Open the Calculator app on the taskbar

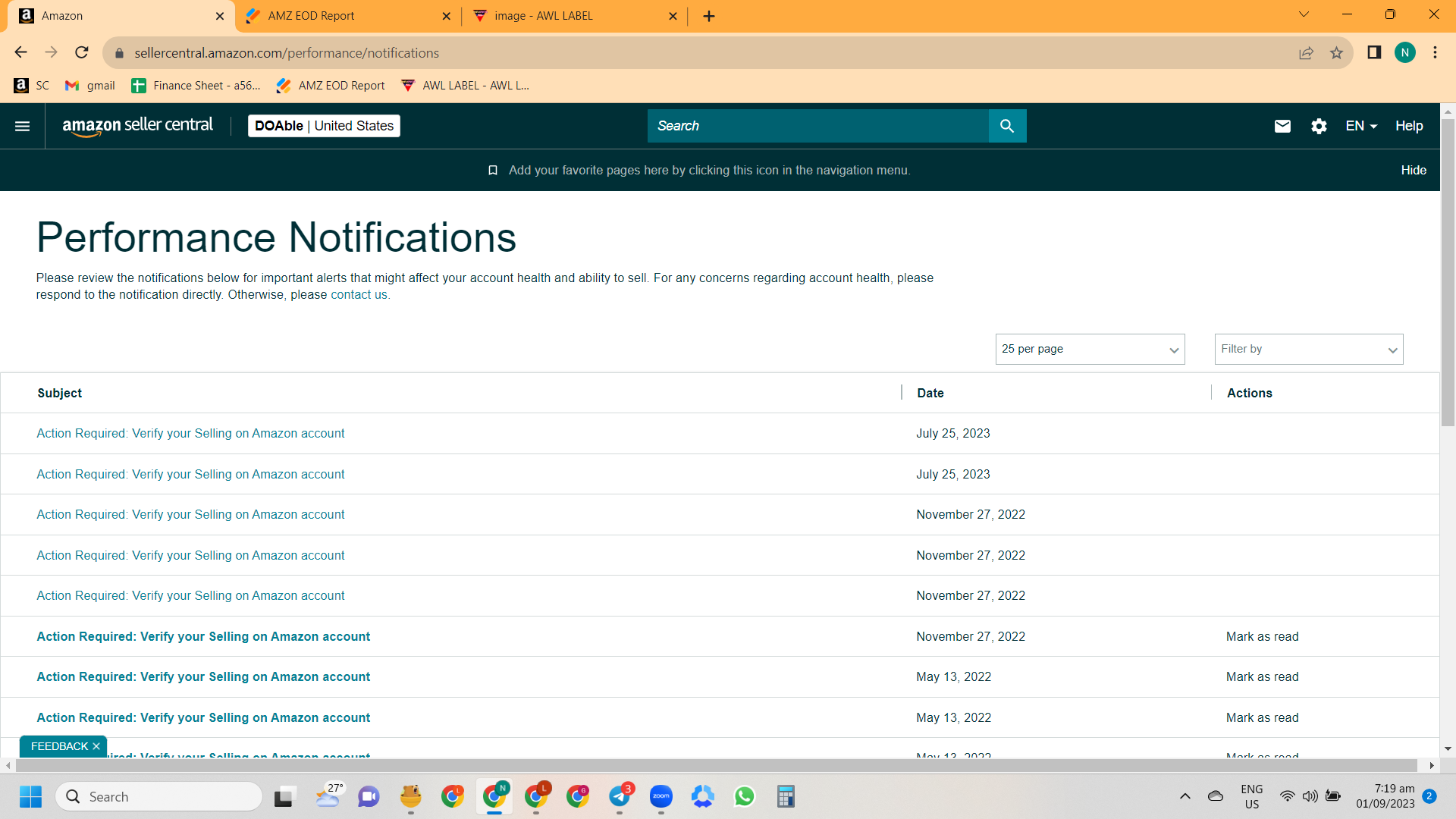[786, 796]
